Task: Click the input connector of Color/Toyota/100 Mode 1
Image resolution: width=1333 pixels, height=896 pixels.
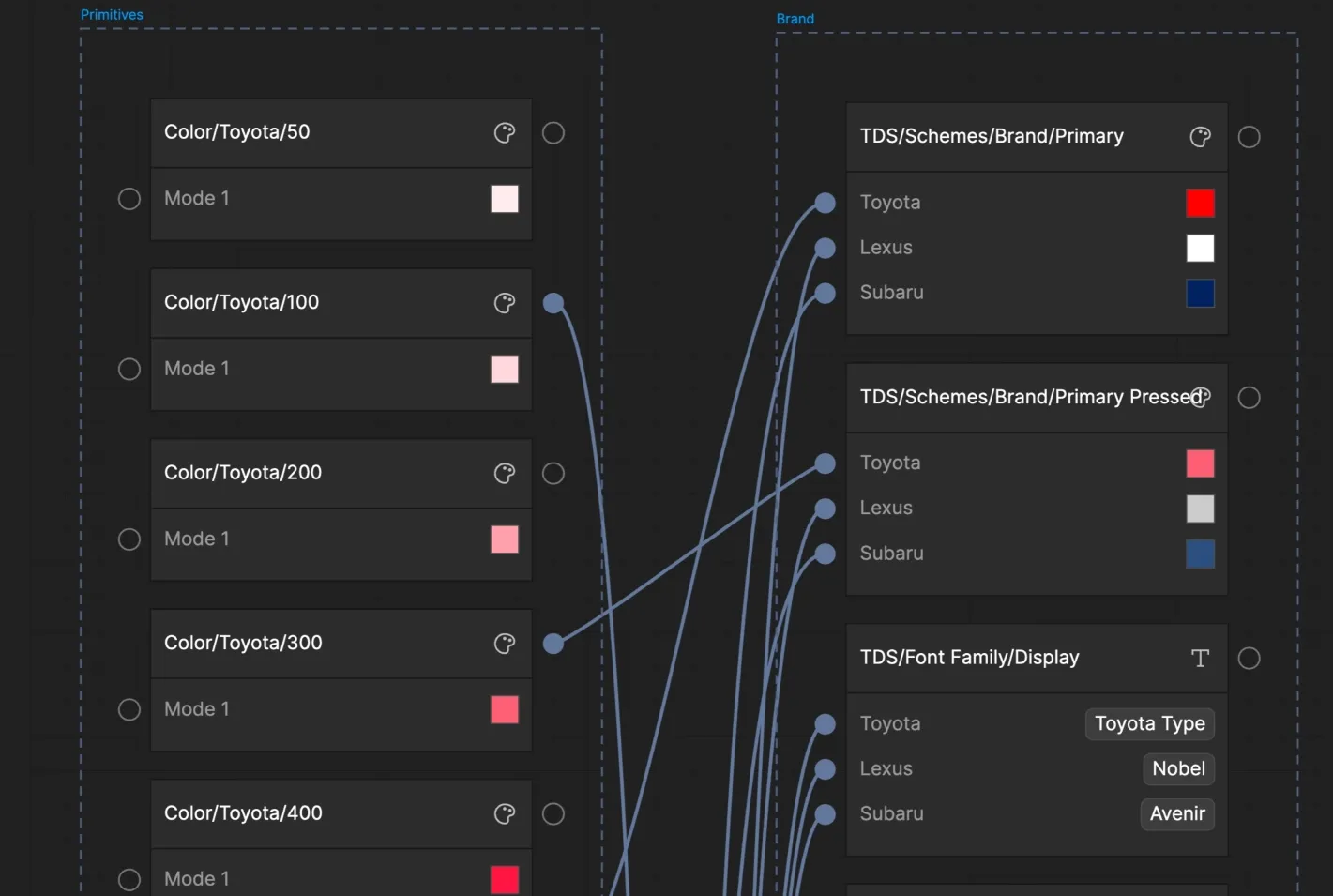Action: pyautogui.click(x=129, y=370)
